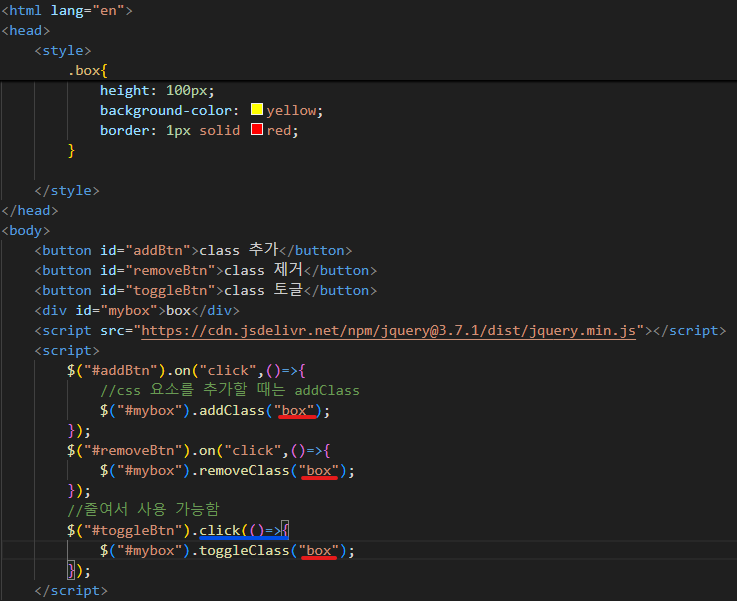Click the '$("#removeBtn").on("click"' line
The width and height of the screenshot is (737, 601).
pyautogui.click(x=198, y=451)
